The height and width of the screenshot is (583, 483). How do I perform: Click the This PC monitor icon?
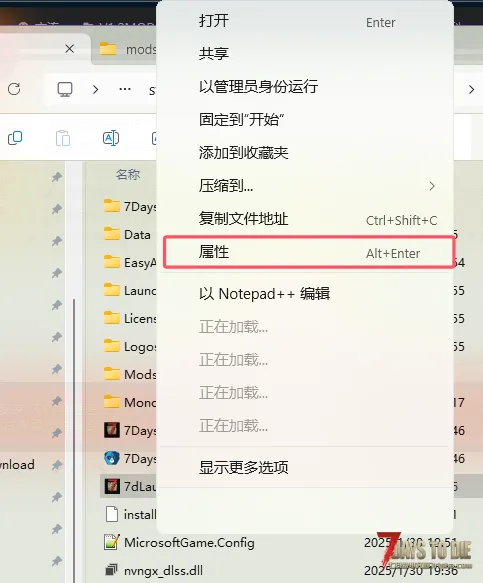65,89
